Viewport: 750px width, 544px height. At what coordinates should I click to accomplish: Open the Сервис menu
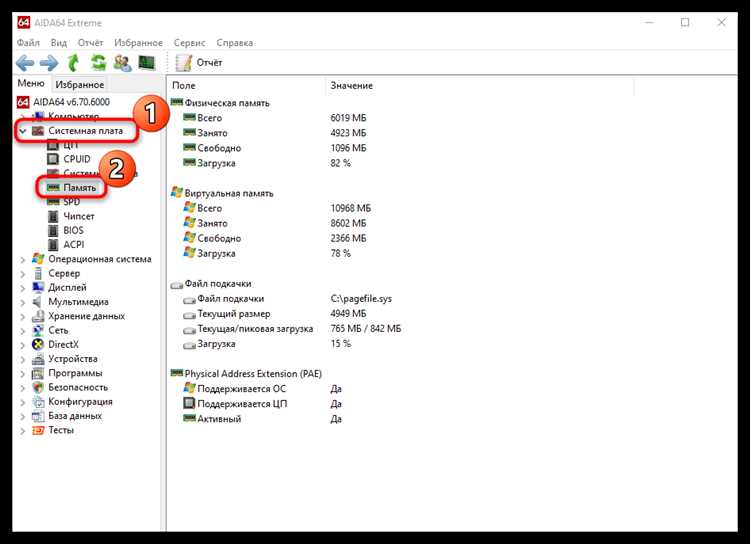[189, 43]
